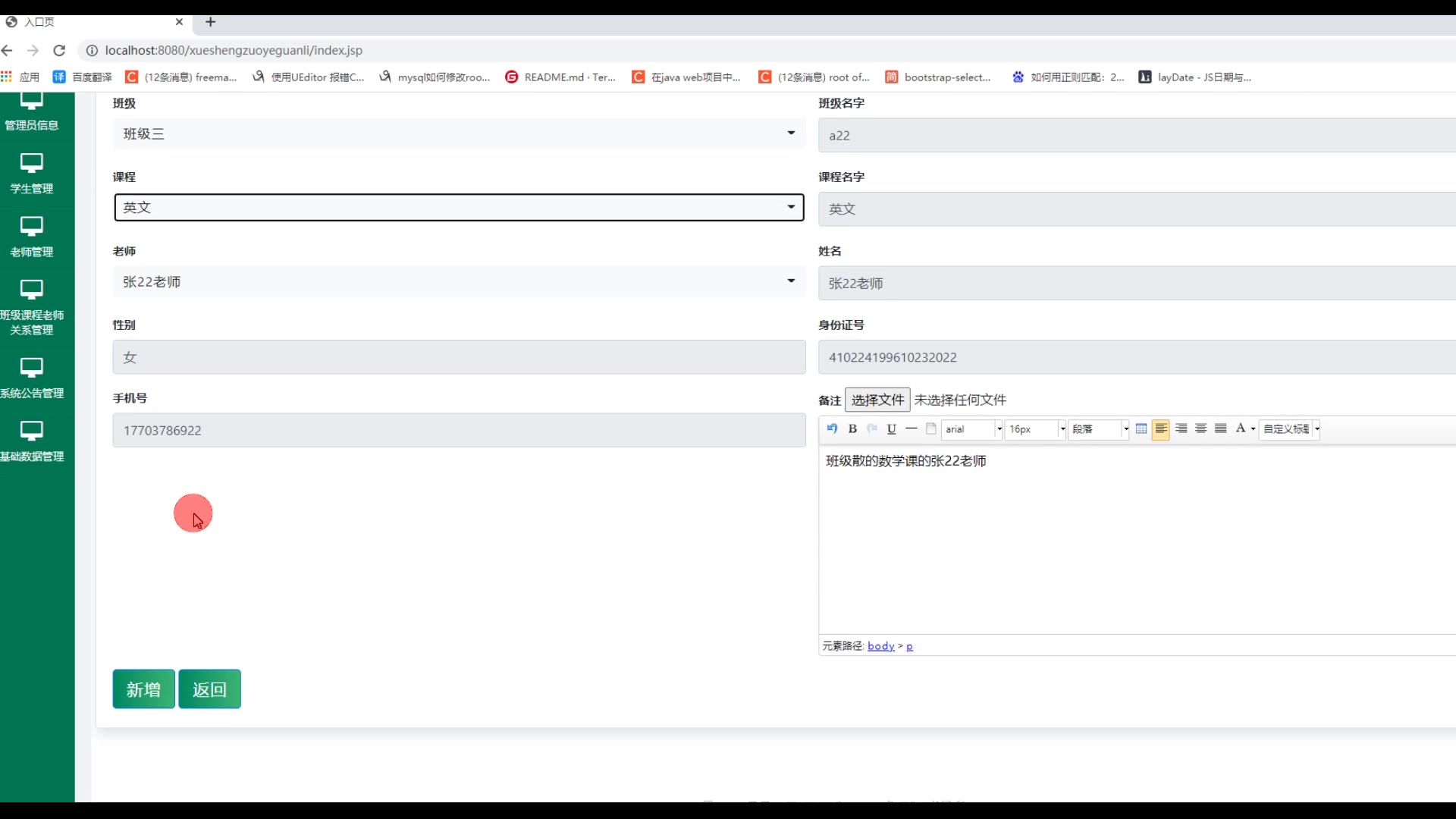Insert a table using the table icon
Image resolution: width=1456 pixels, height=819 pixels.
tap(1141, 428)
